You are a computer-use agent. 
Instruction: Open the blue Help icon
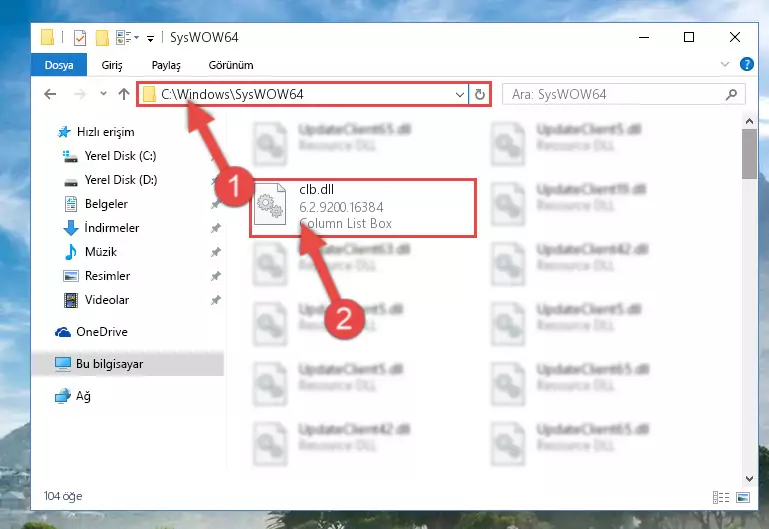pos(746,64)
